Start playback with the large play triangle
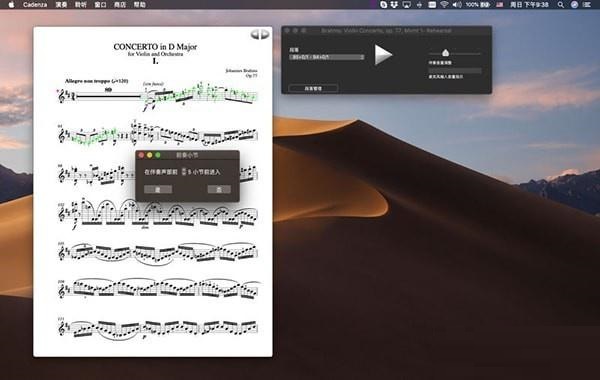 pyautogui.click(x=383, y=55)
